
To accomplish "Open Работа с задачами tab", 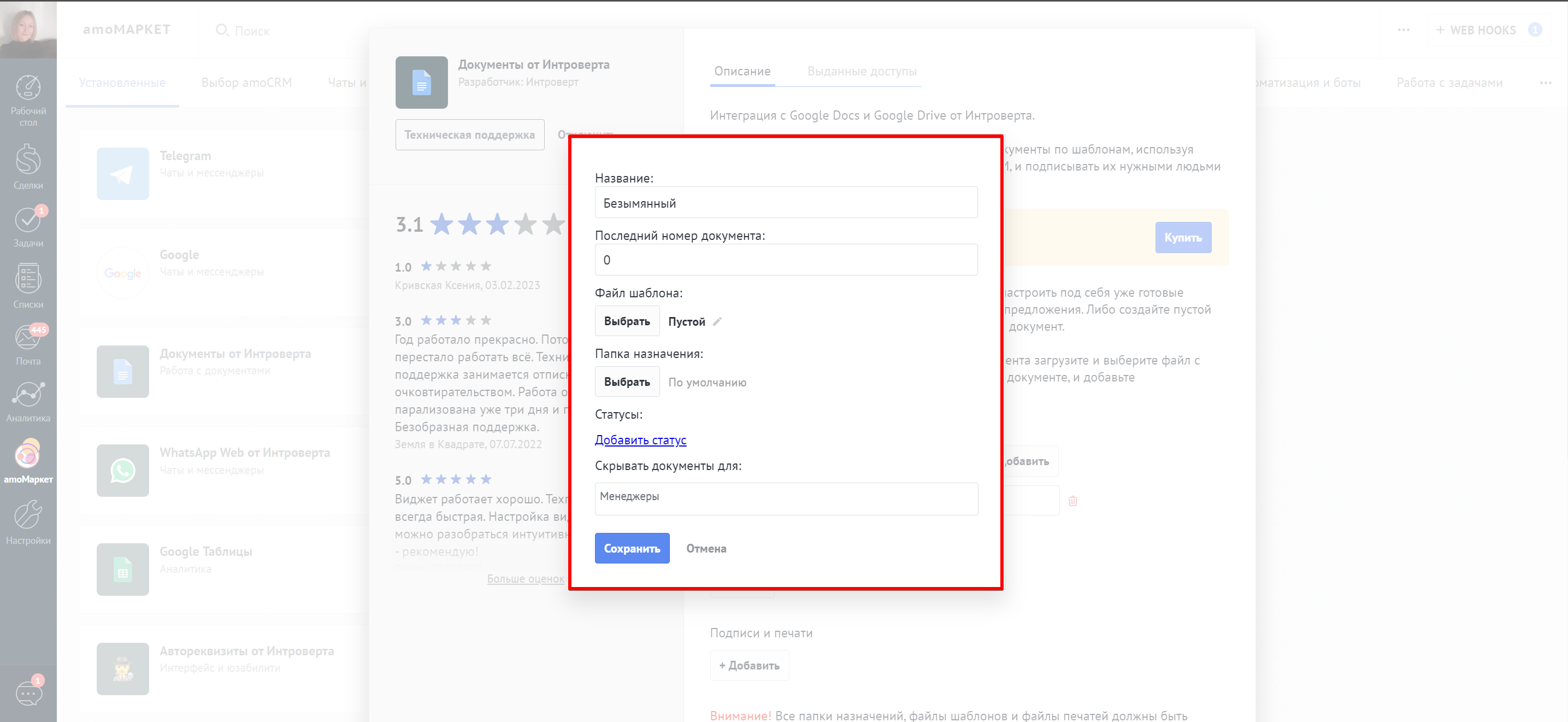I will coord(1449,83).
